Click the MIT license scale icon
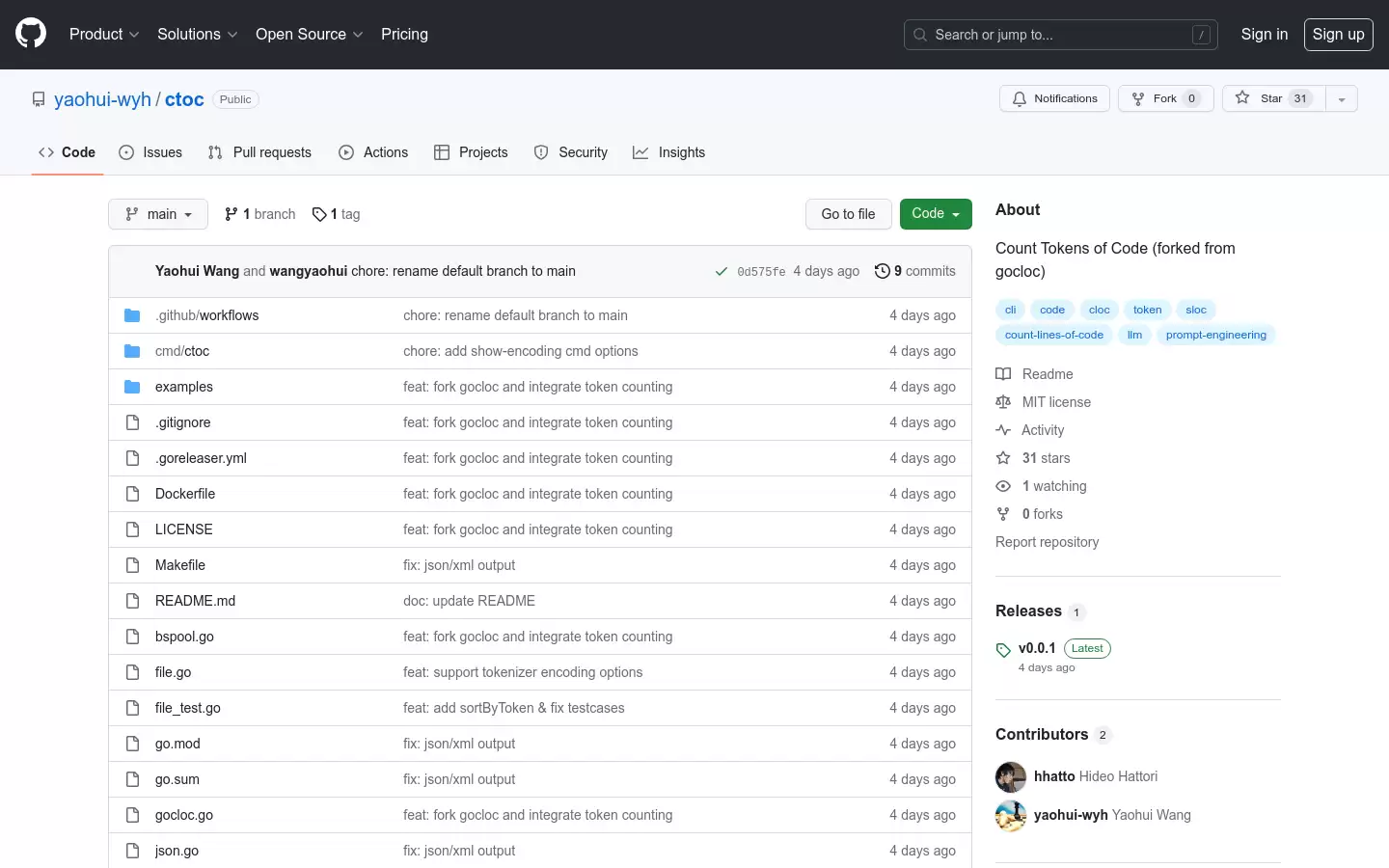This screenshot has width=1389, height=868. click(x=1003, y=402)
